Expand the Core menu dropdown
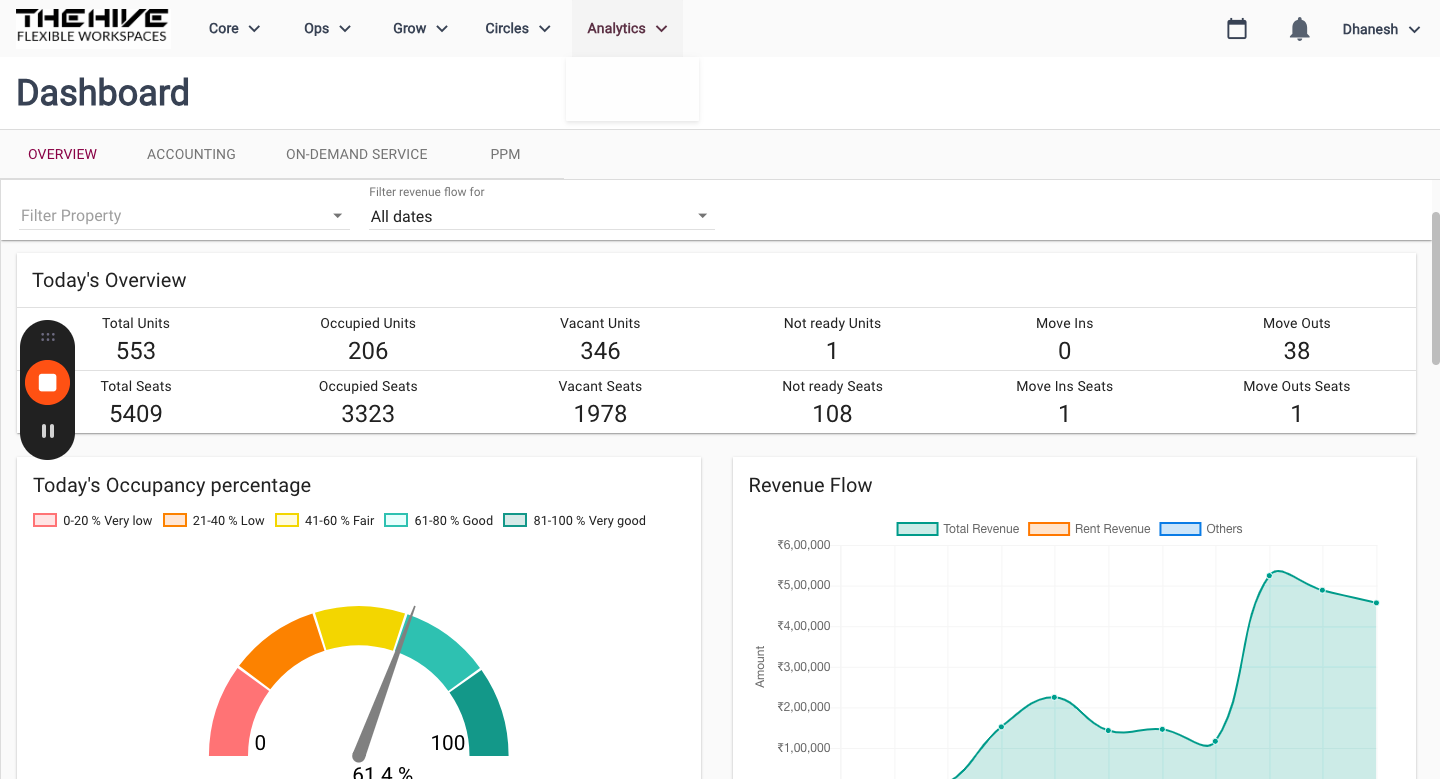Image resolution: width=1440 pixels, height=779 pixels. tap(235, 29)
